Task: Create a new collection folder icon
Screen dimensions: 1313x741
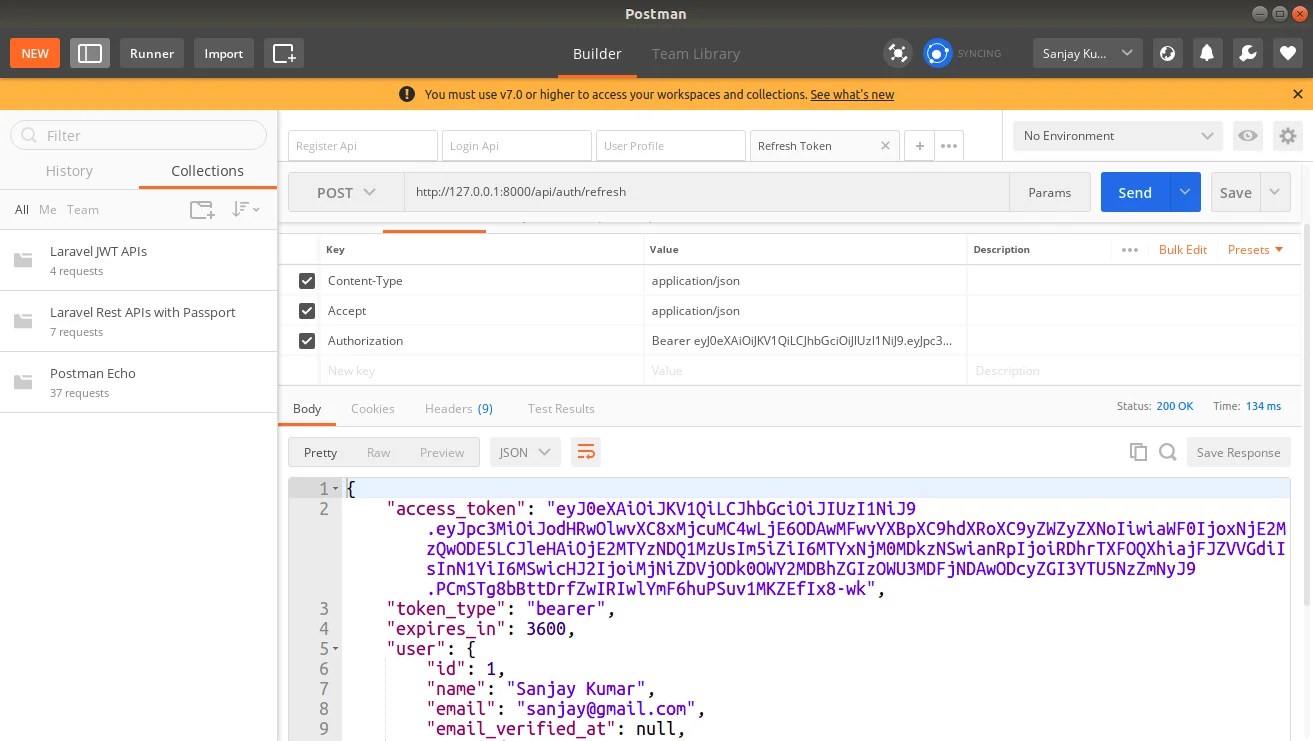Action: 202,209
